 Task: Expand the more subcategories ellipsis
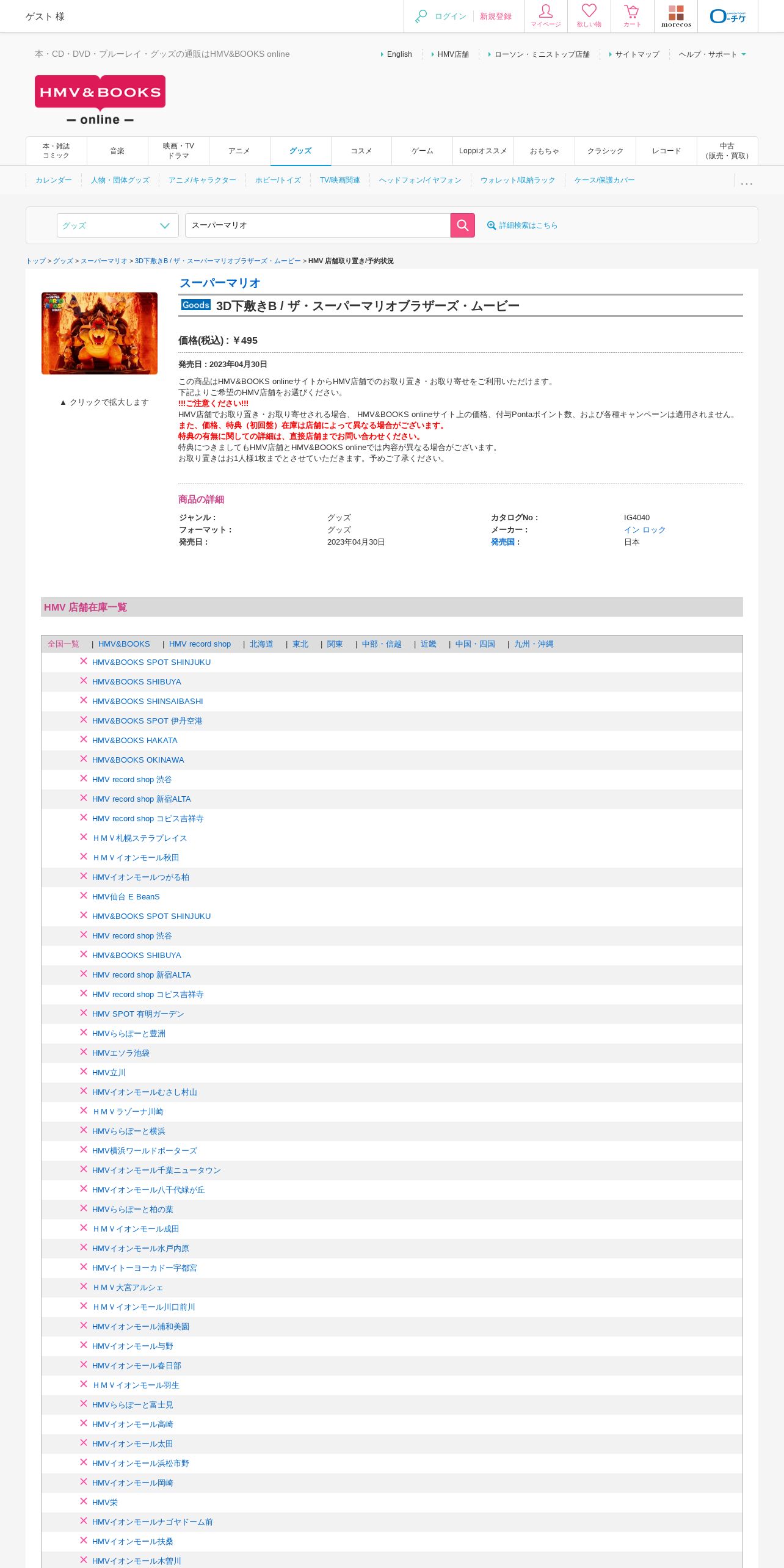[x=746, y=182]
